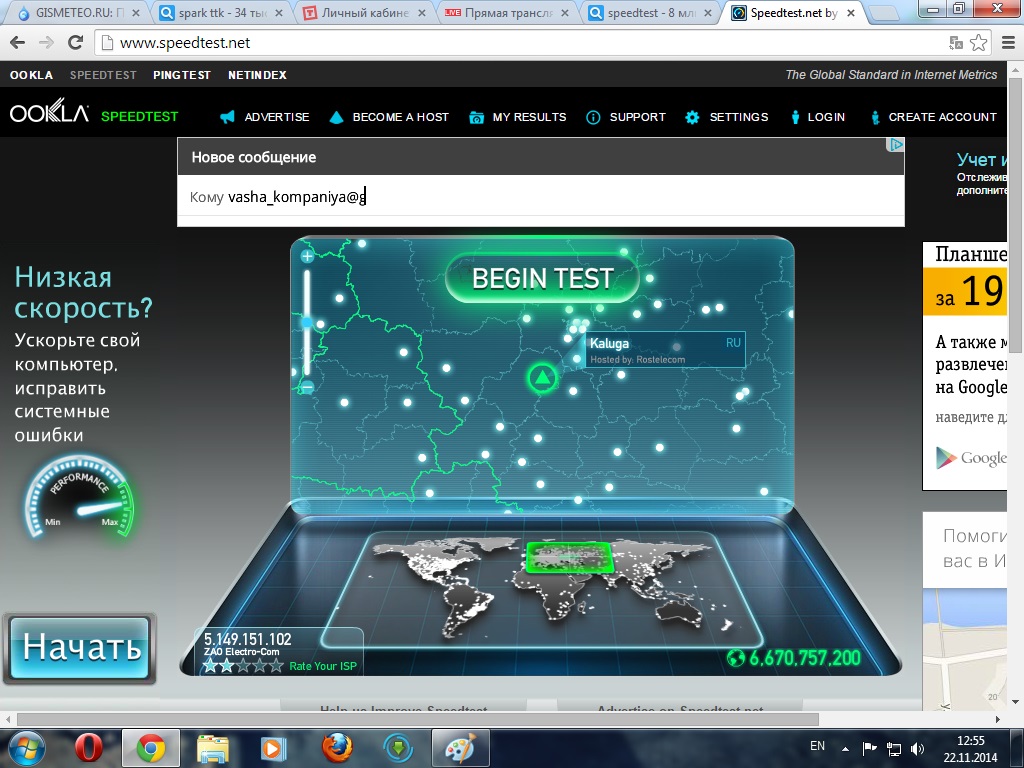Click the SETTINGS gear icon
The width and height of the screenshot is (1024, 768).
(692, 118)
